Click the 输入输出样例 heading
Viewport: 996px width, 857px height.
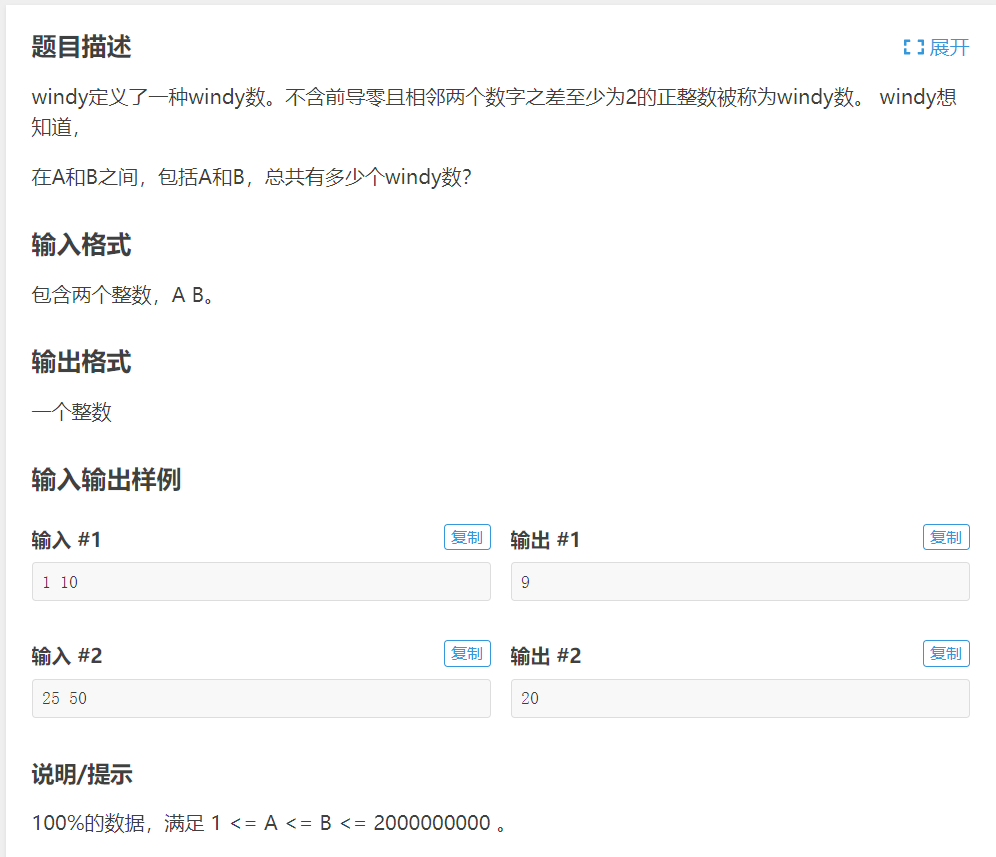click(106, 480)
